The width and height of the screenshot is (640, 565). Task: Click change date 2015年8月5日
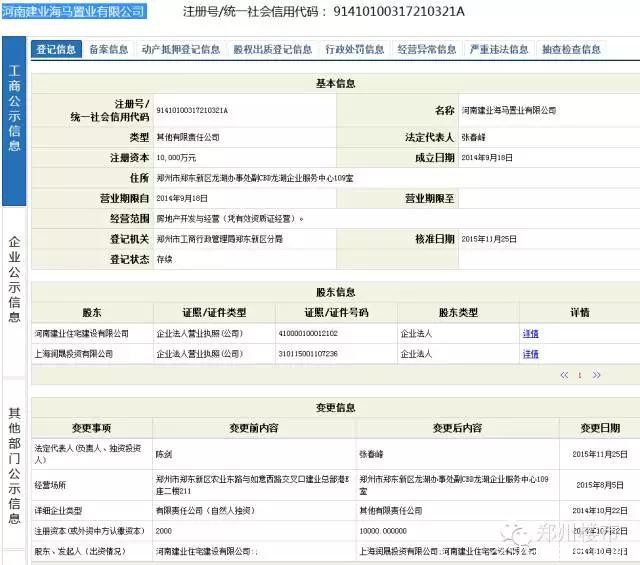tap(600, 485)
